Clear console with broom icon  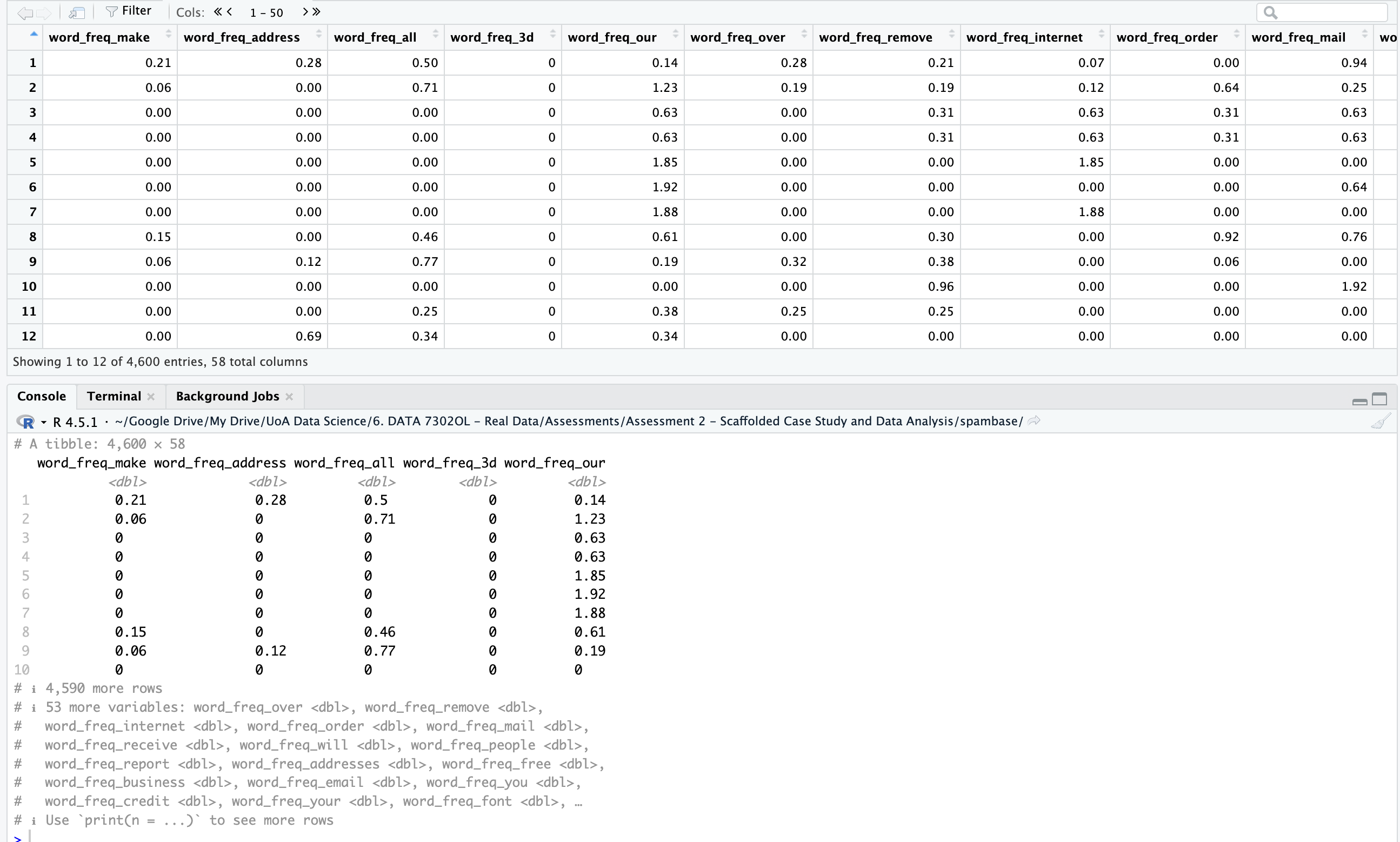click(1380, 422)
